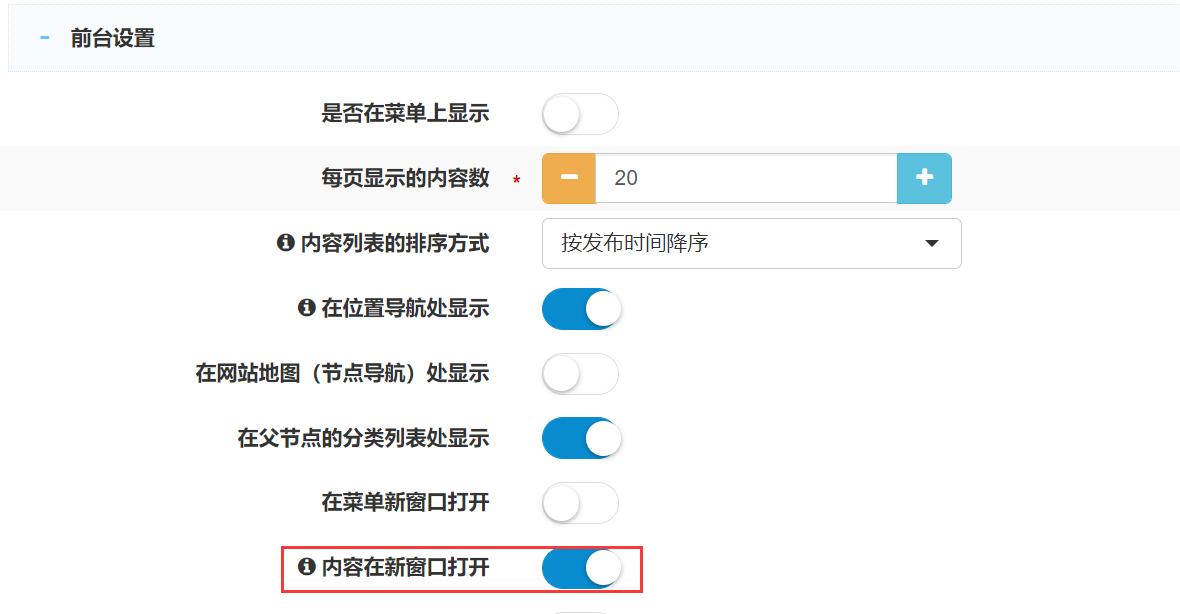Open the 按发布时间降序 sort dropdown

point(750,243)
